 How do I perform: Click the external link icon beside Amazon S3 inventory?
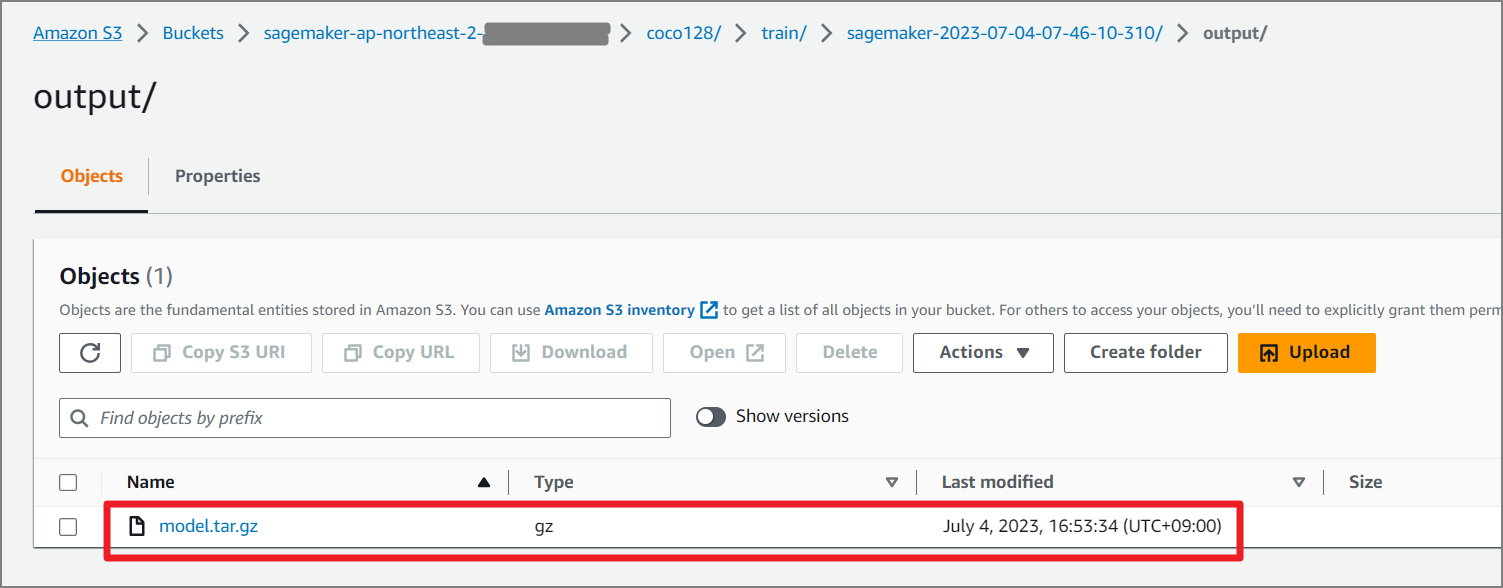709,310
